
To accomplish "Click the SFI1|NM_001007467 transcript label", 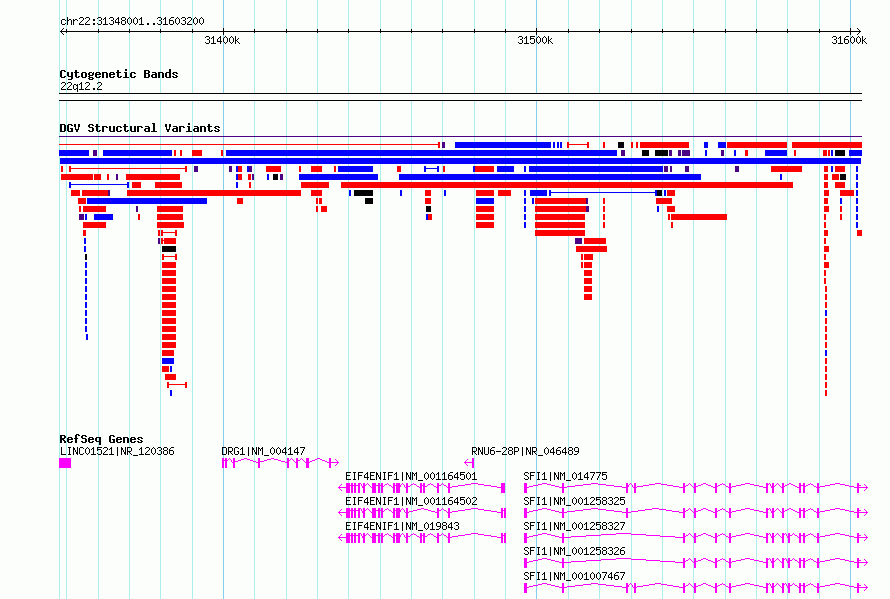I will point(574,576).
